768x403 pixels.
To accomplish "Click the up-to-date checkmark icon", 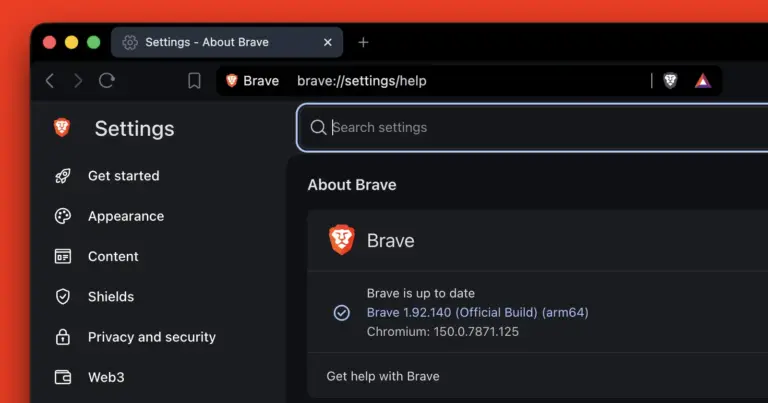I will 341,312.
